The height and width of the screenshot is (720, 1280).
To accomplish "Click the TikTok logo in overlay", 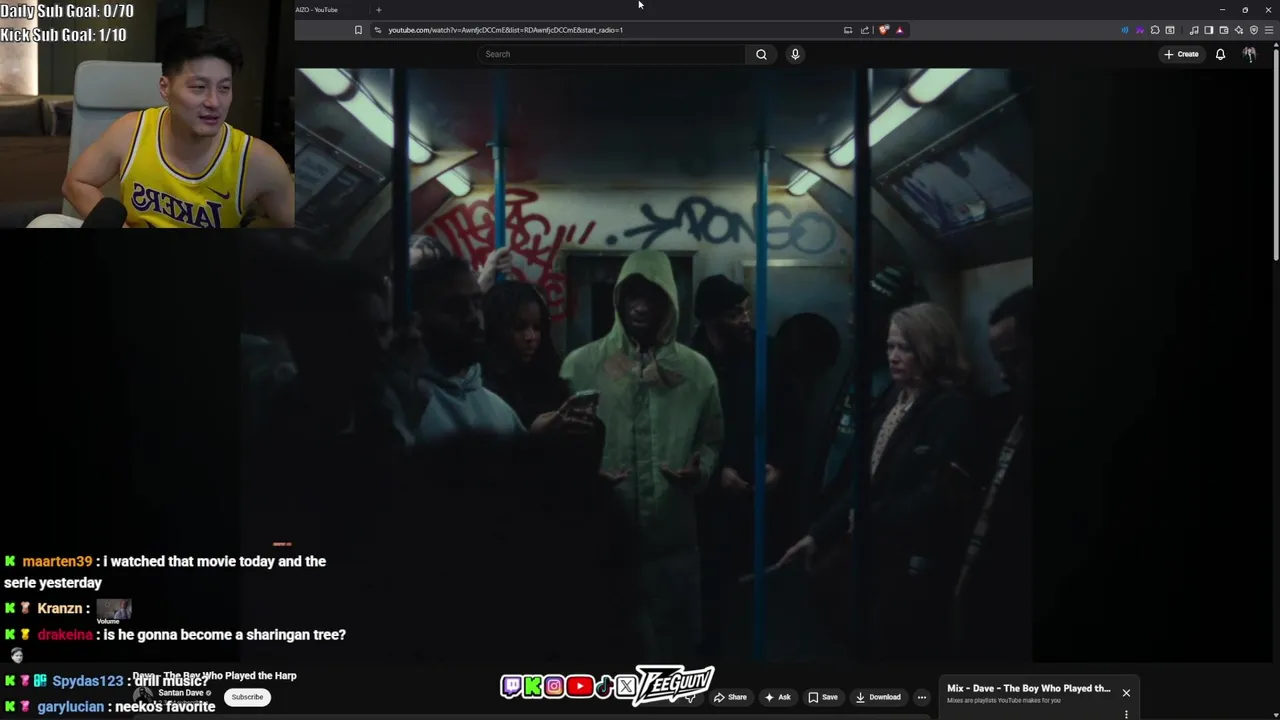I will coord(604,686).
